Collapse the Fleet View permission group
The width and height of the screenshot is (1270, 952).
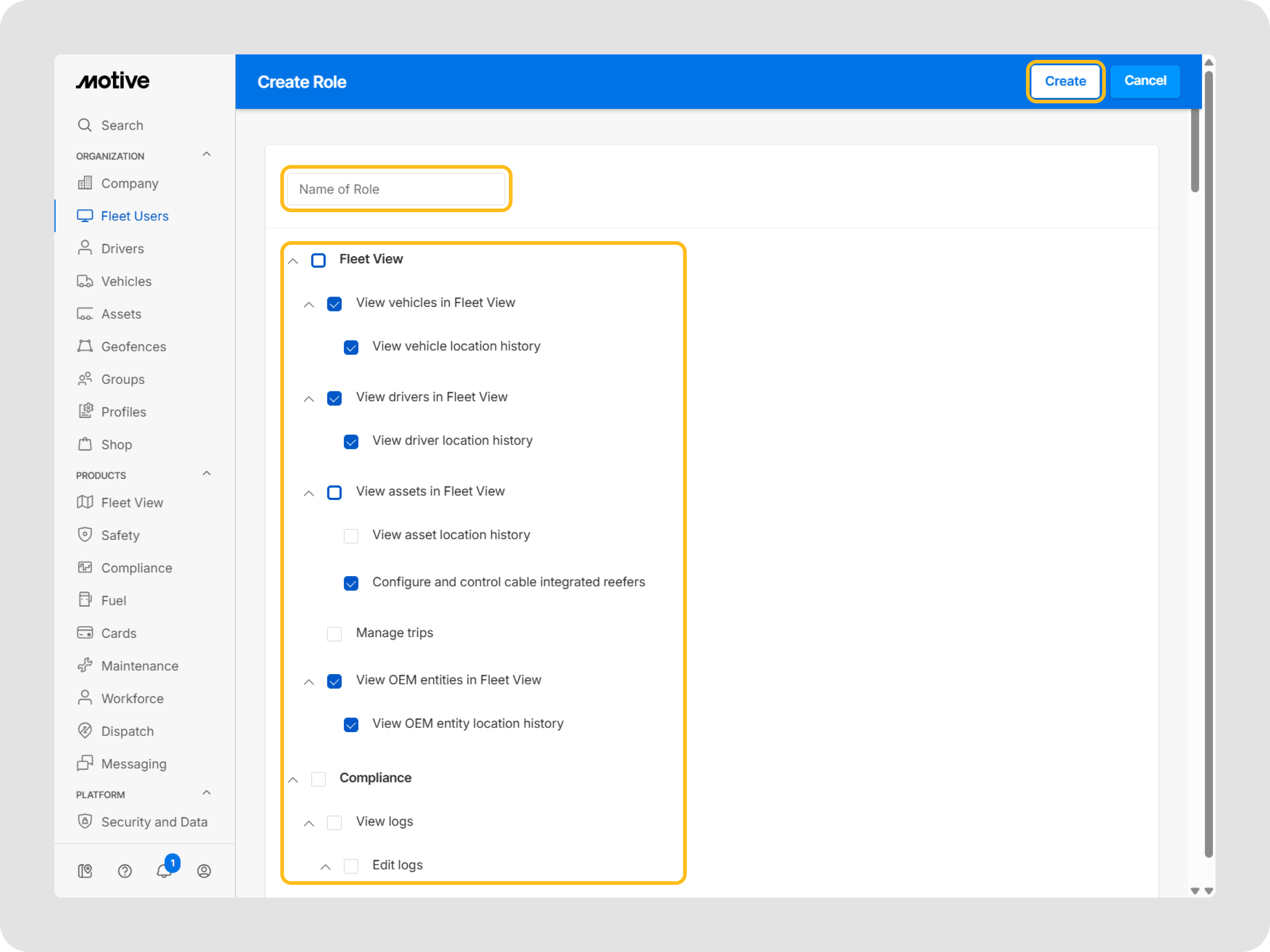click(293, 261)
